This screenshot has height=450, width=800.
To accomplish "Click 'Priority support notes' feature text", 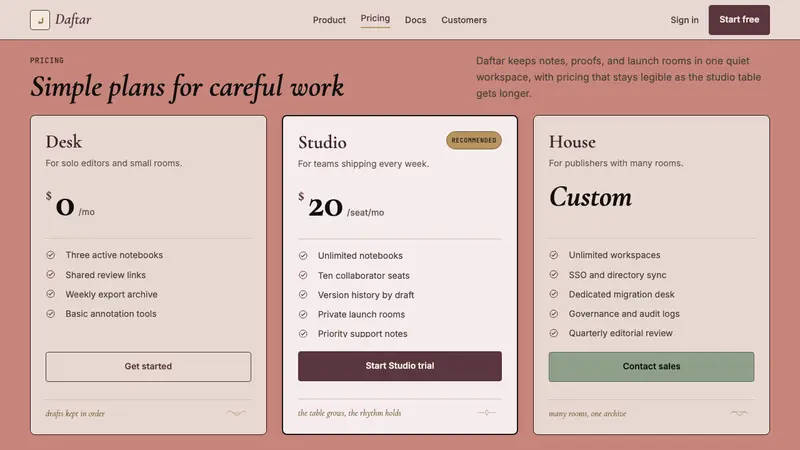I will click(362, 333).
